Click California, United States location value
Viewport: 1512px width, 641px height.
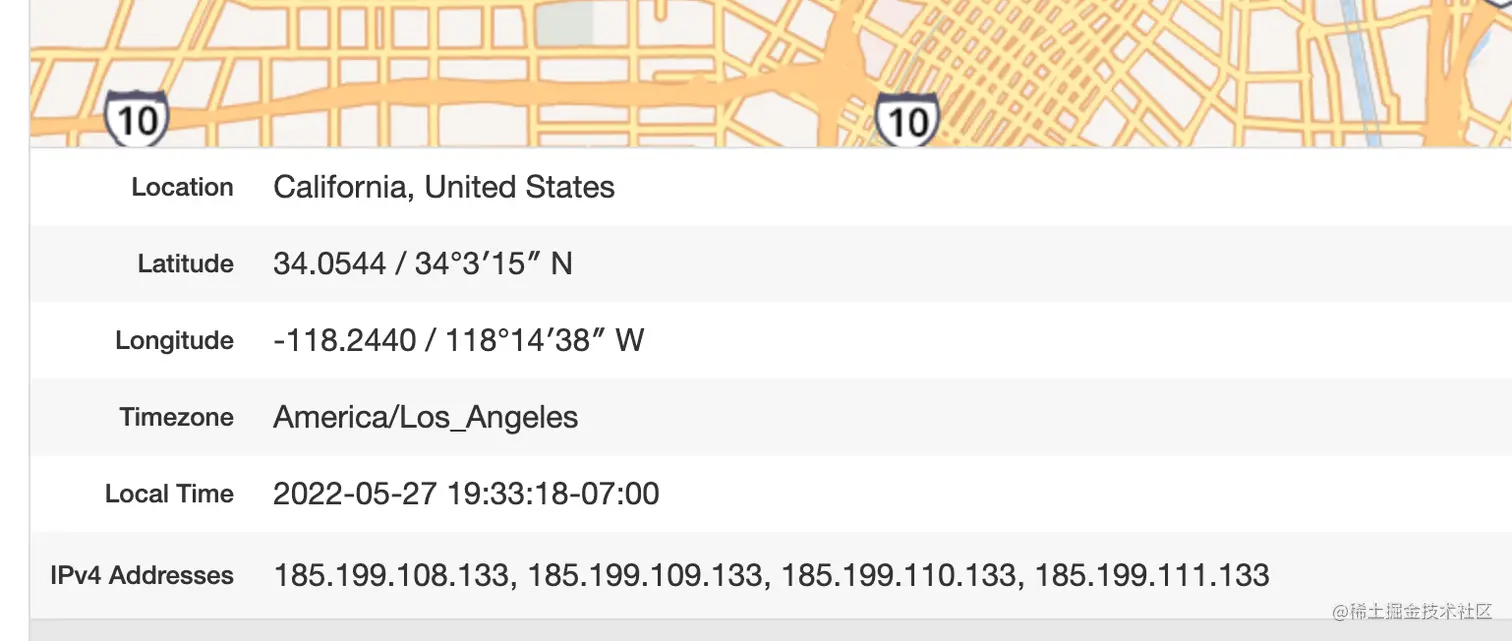click(444, 187)
